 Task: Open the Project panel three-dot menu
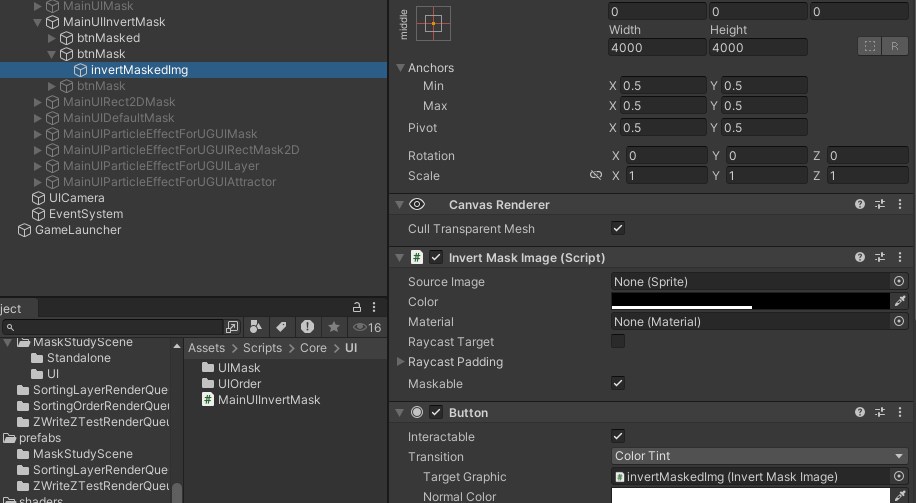click(374, 307)
